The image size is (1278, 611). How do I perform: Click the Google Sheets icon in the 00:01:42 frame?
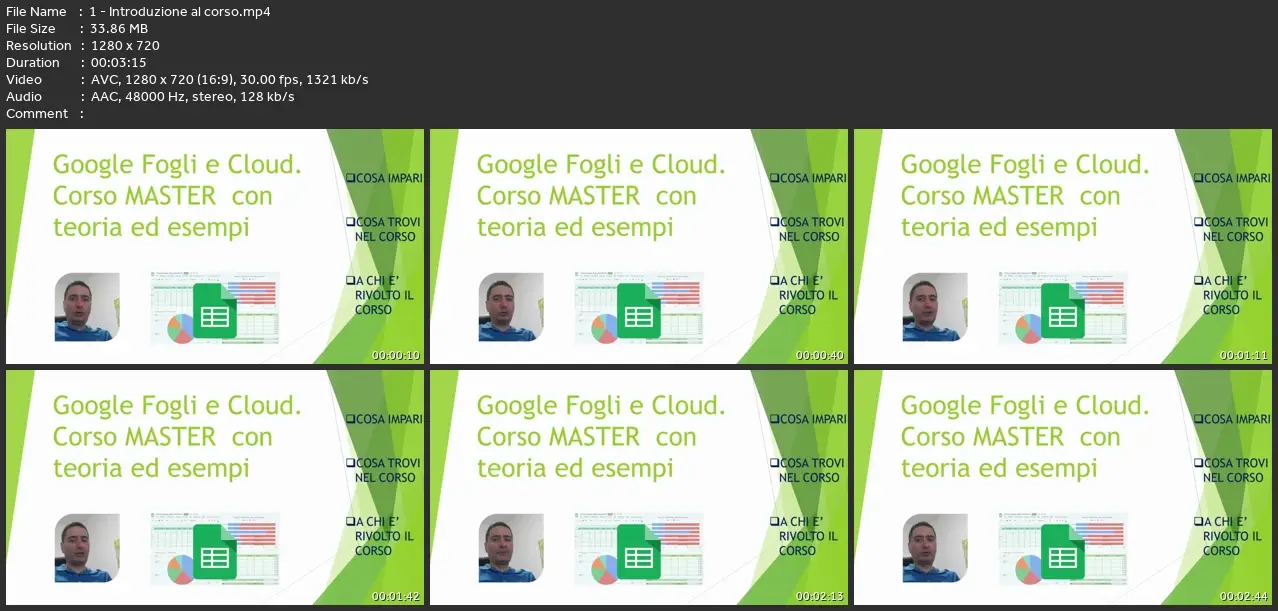tap(214, 553)
